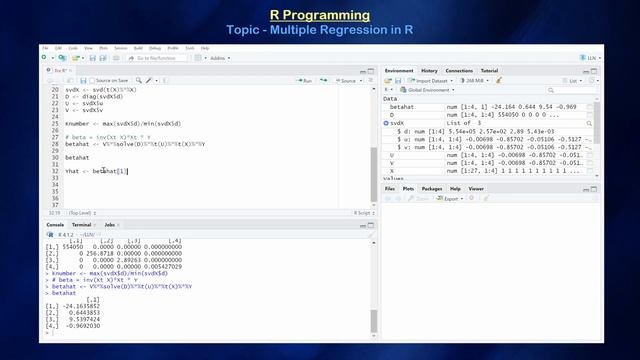Switch to the History tab
Screen dimensions: 640x360
click(x=429, y=71)
